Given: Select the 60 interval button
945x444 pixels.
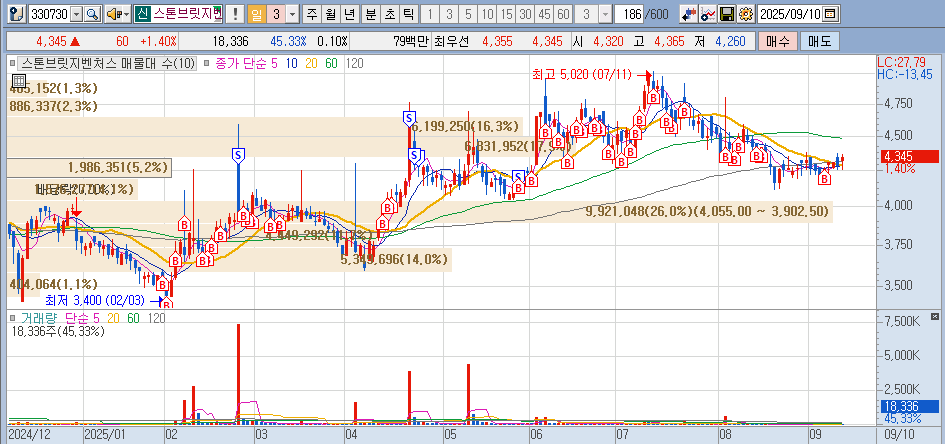Looking at the screenshot, I should point(564,14).
